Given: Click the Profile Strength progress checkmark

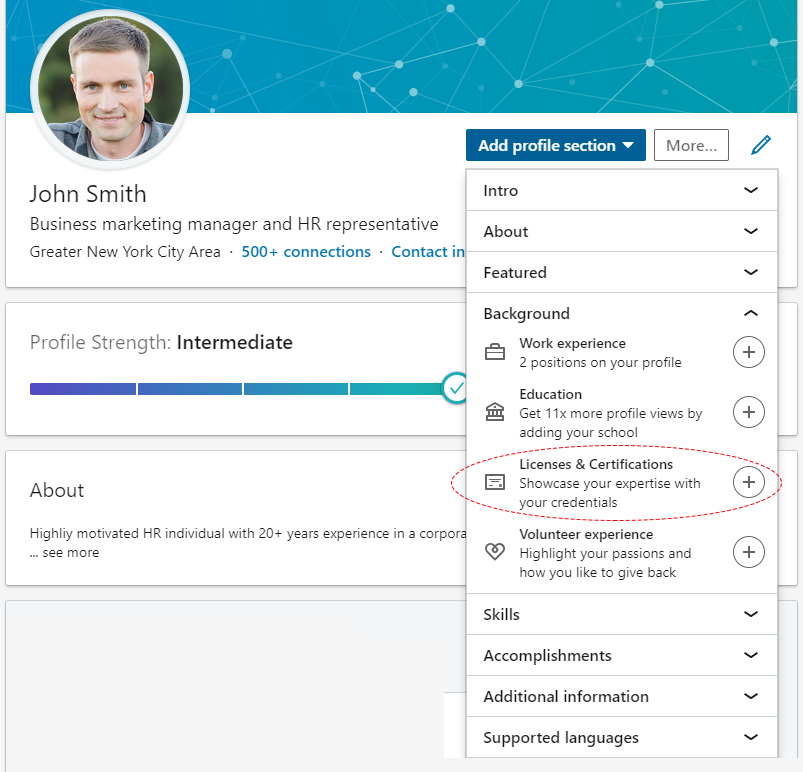Looking at the screenshot, I should (455, 388).
